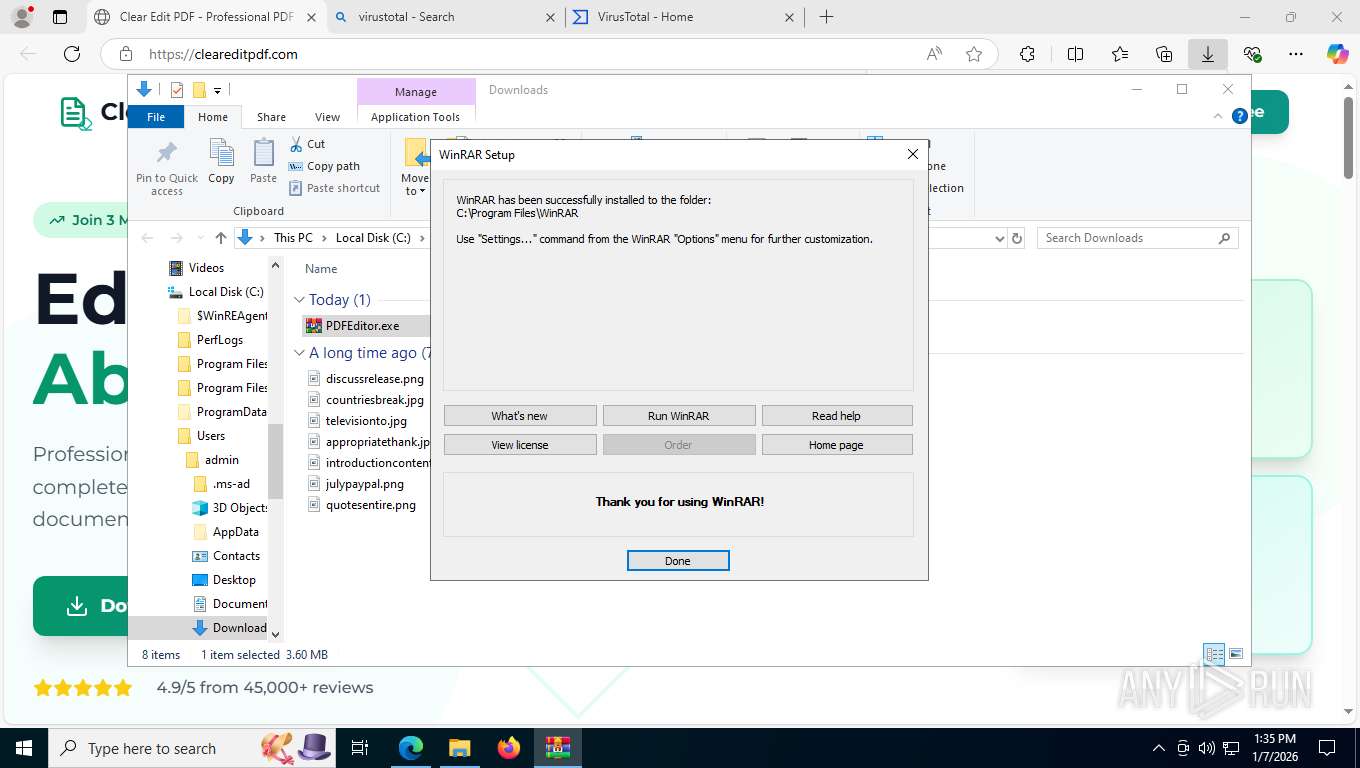Viewport: 1360px width, 768px height.
Task: Click the Search Downloads field
Action: coord(1137,238)
